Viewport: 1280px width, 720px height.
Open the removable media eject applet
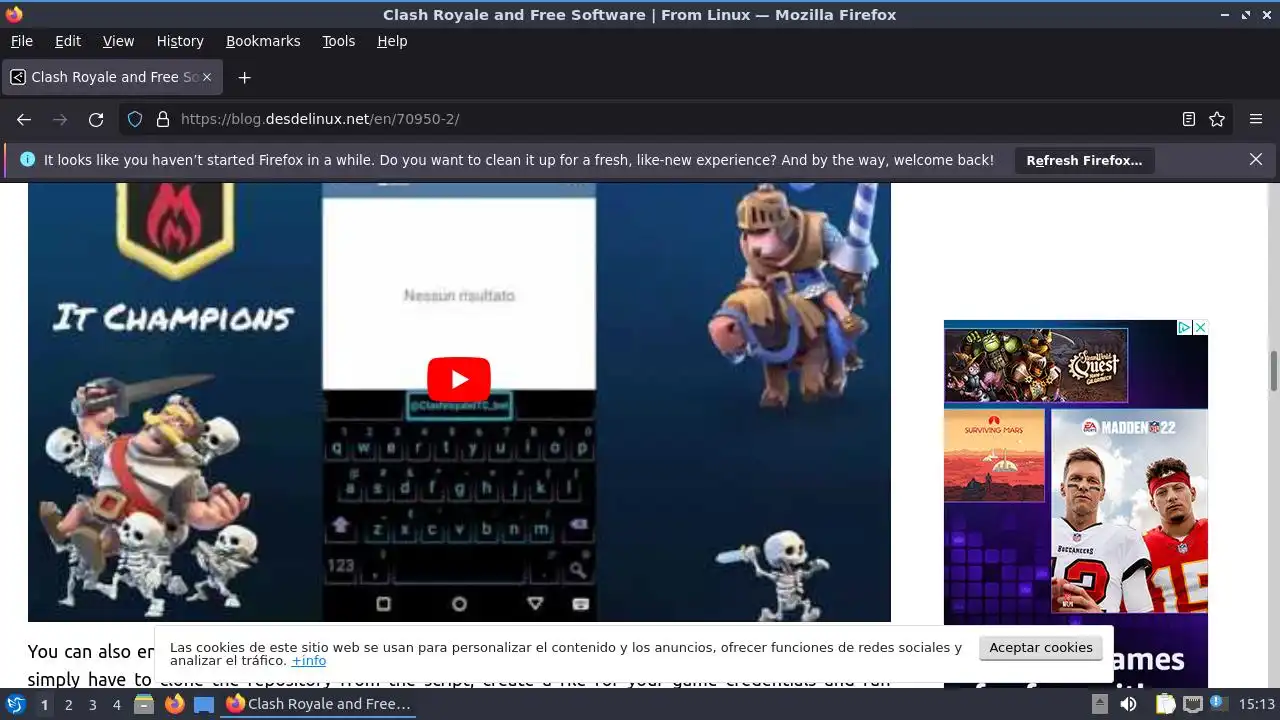coord(1099,704)
